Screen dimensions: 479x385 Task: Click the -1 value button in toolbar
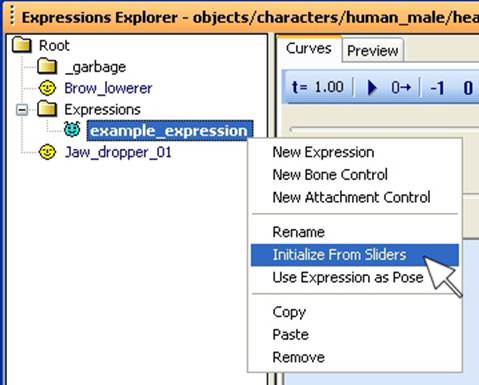(437, 88)
